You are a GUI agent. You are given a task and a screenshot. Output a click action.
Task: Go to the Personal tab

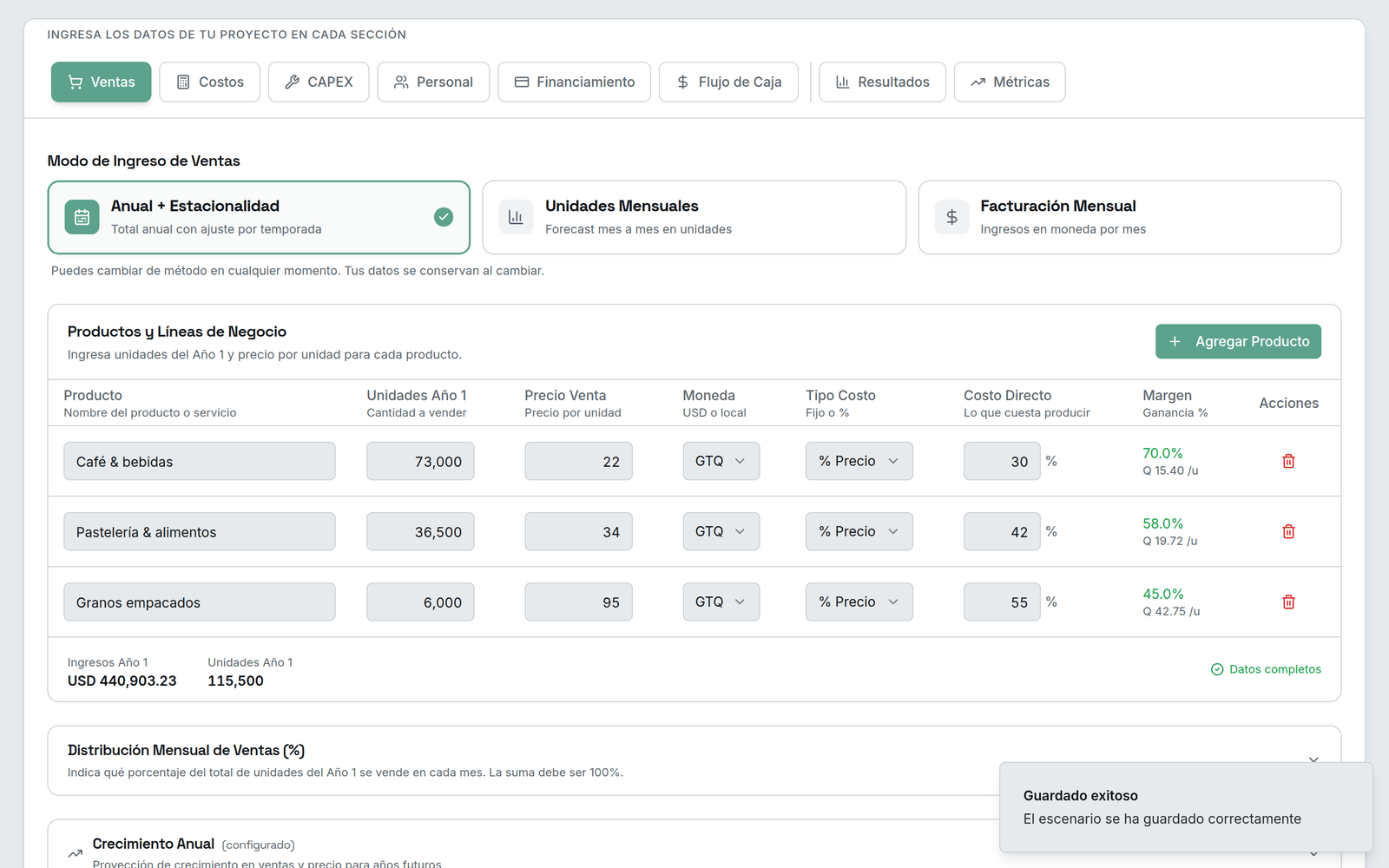click(x=433, y=82)
